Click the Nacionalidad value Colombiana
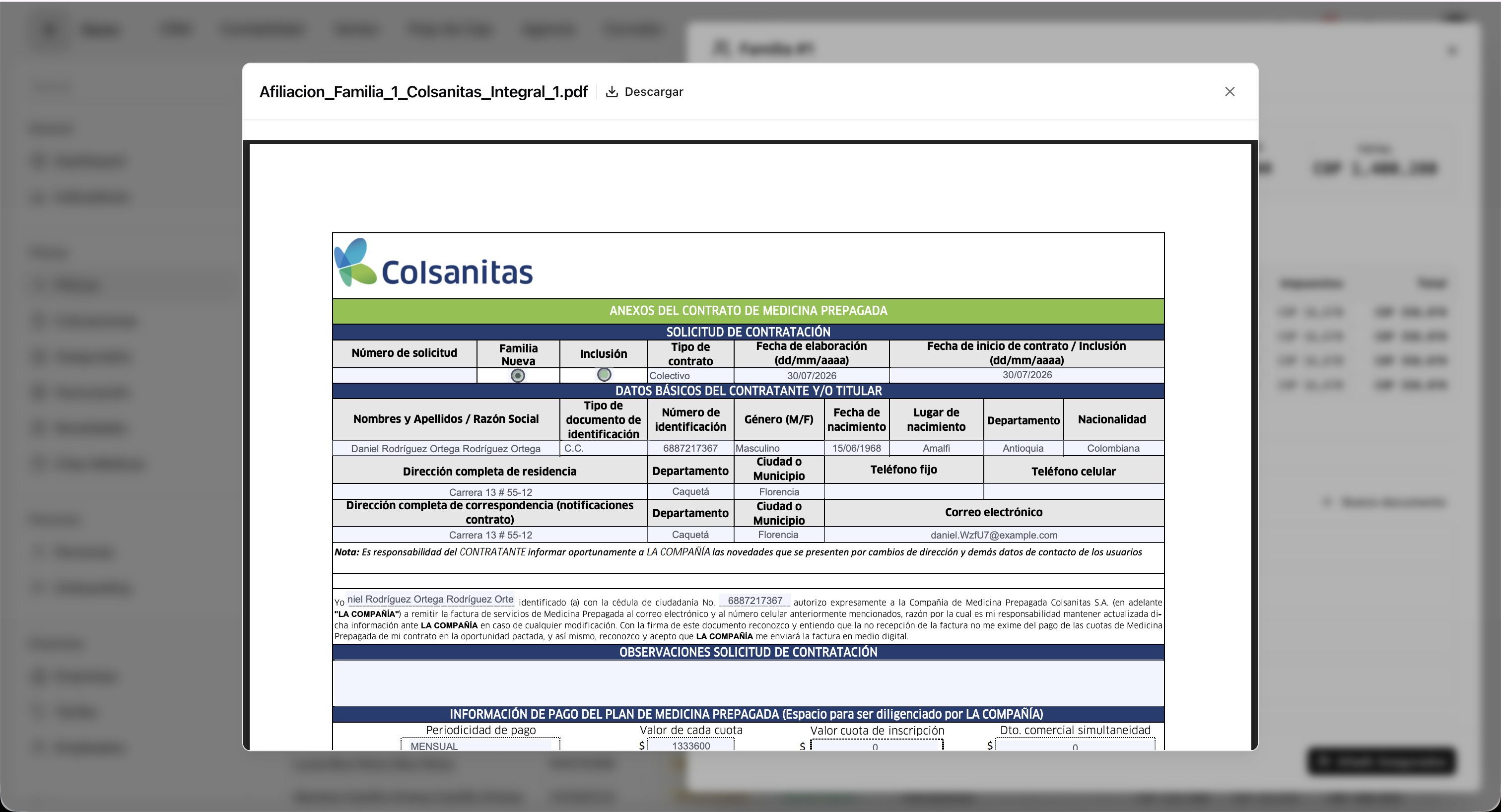The height and width of the screenshot is (812, 1501). click(1113, 448)
